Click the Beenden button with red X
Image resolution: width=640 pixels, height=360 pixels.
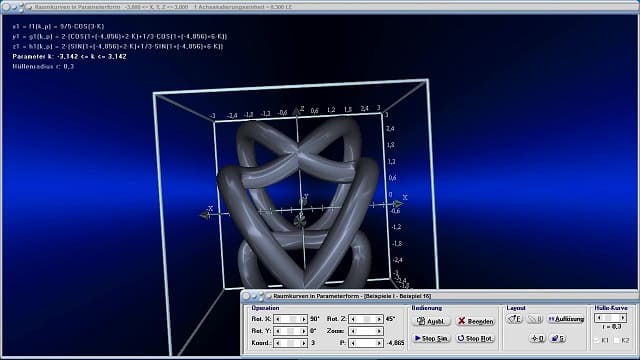(476, 321)
